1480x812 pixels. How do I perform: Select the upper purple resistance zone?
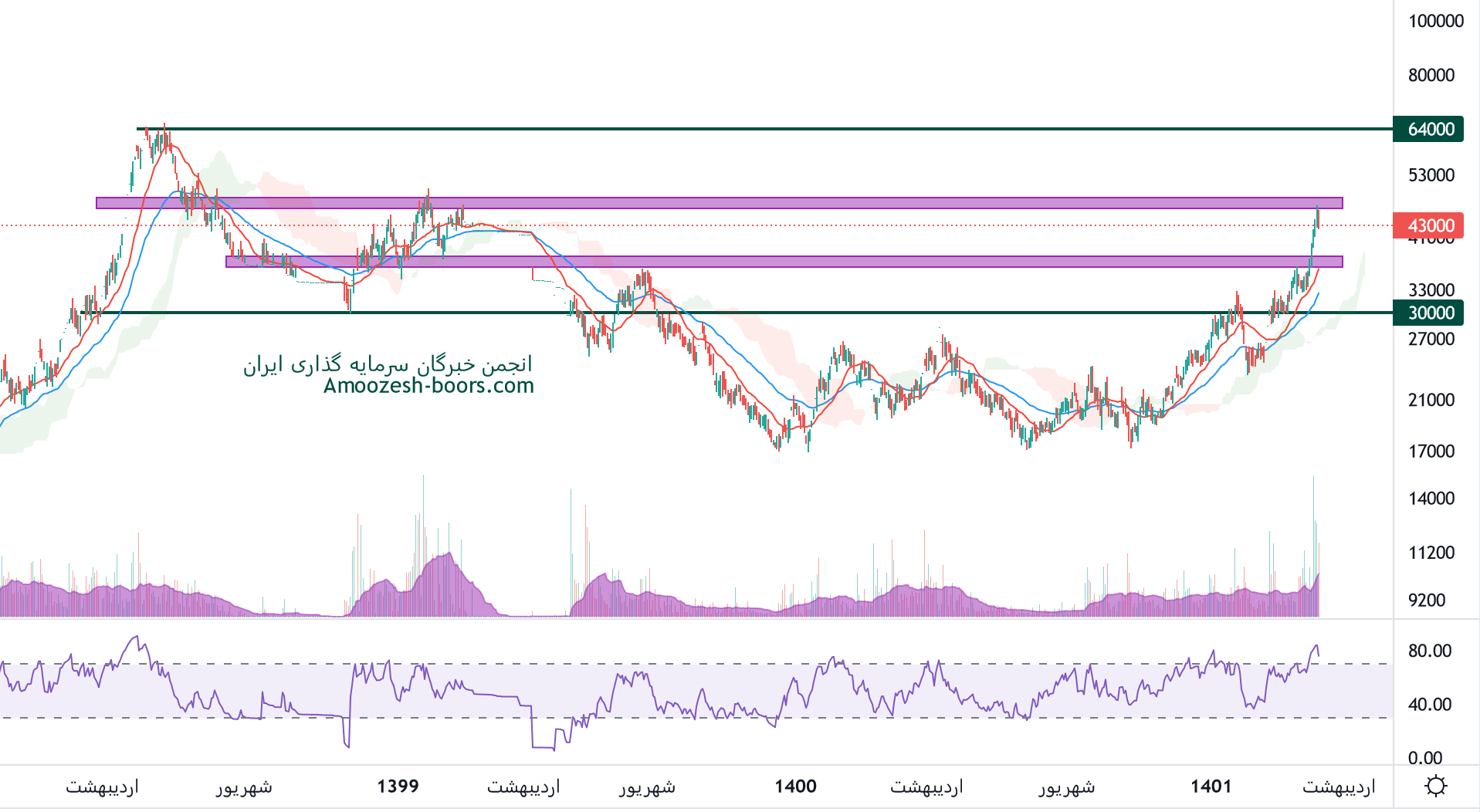[718, 203]
